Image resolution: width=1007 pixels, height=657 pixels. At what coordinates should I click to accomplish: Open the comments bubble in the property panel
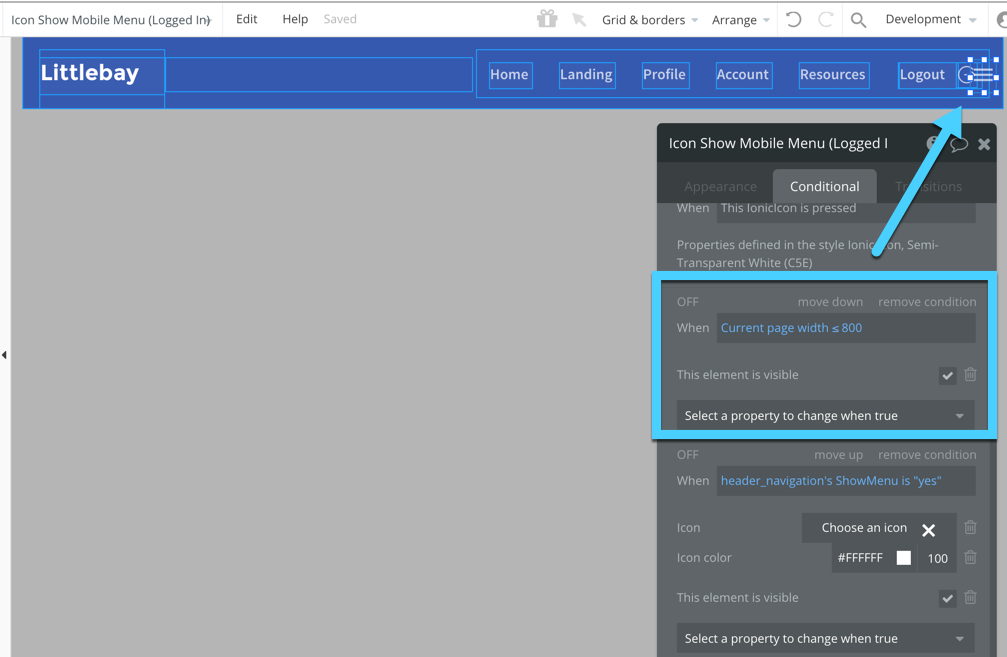959,144
